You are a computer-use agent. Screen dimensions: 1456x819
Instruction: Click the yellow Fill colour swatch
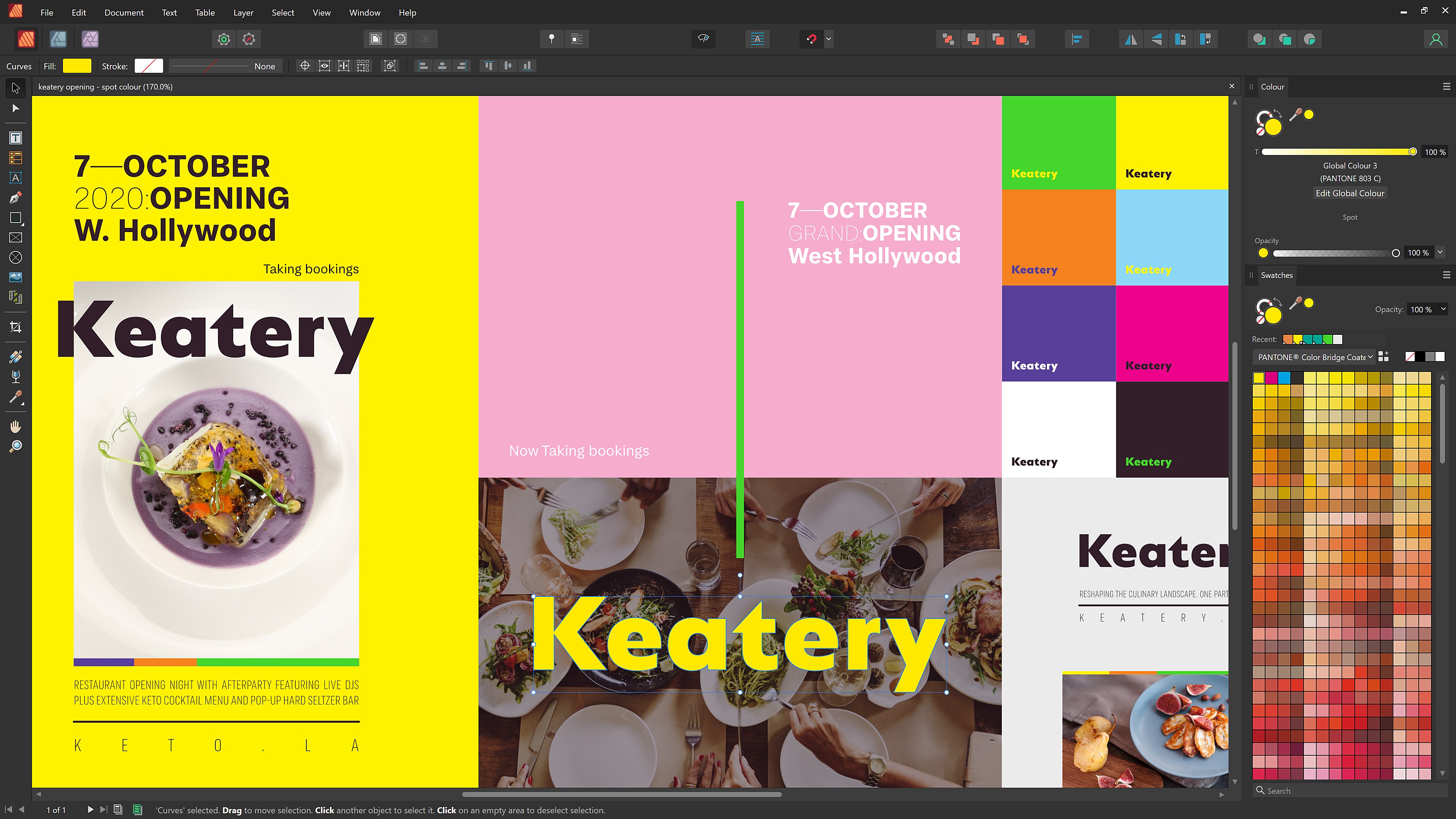(x=77, y=66)
